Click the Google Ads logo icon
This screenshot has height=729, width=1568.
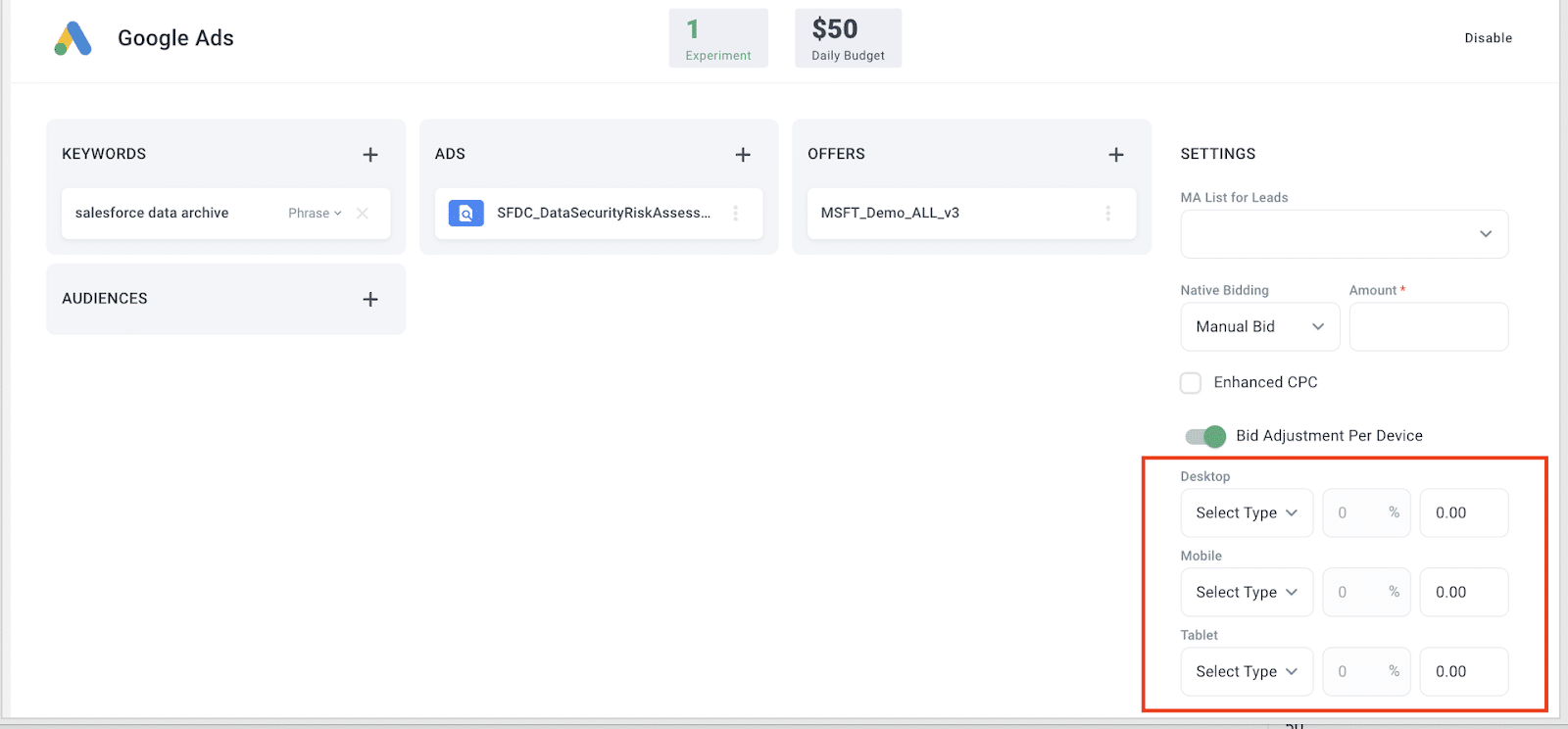pos(73,38)
